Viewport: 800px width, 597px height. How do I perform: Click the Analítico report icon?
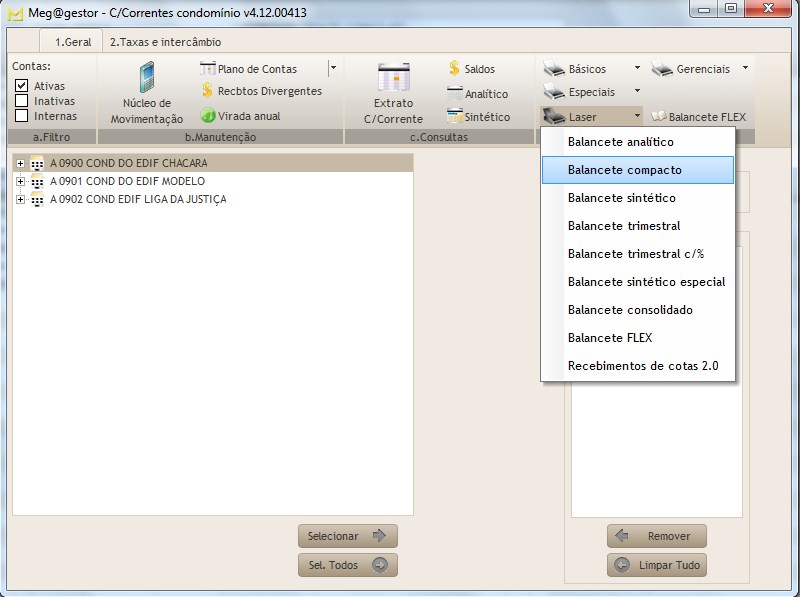pyautogui.click(x=454, y=93)
